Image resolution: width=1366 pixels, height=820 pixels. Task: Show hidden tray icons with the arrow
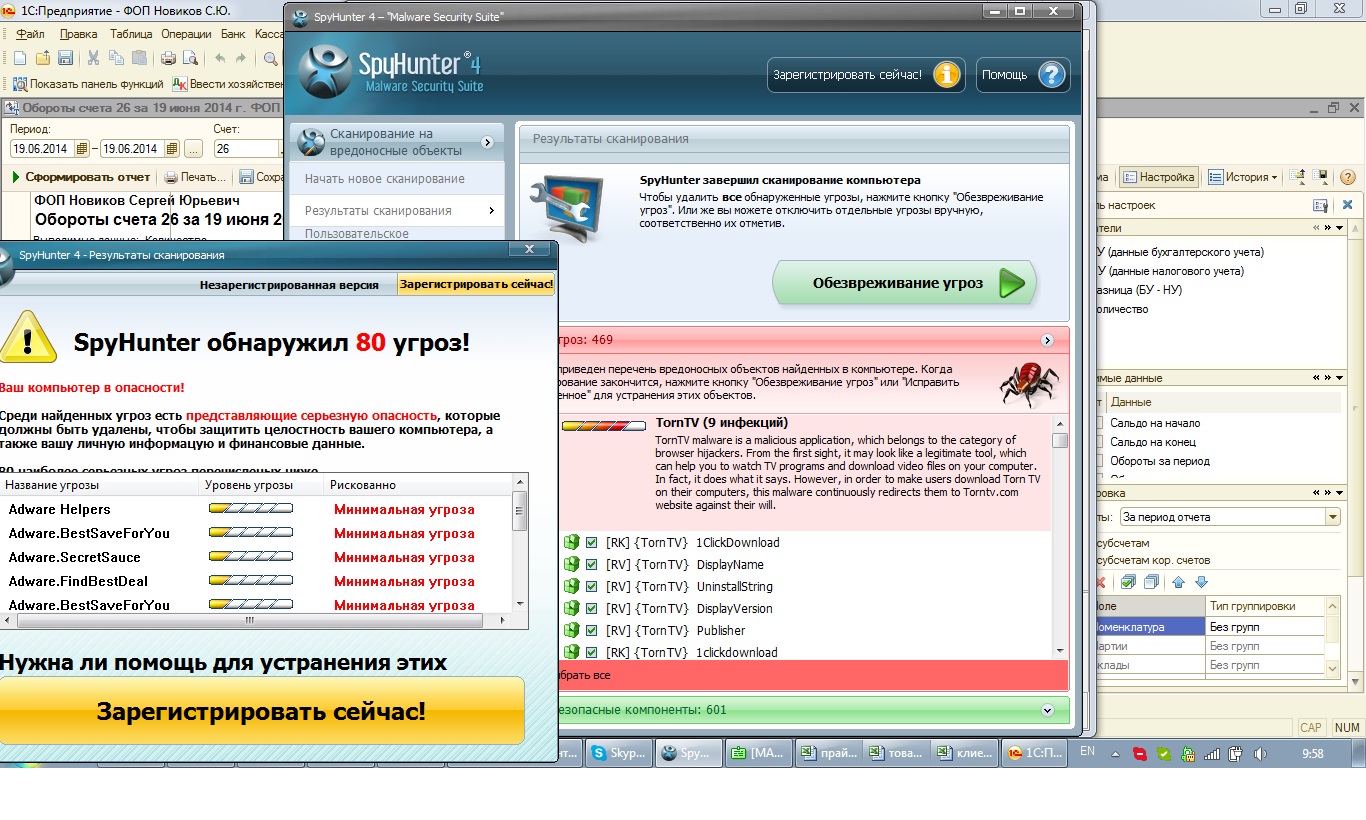pyautogui.click(x=1115, y=755)
